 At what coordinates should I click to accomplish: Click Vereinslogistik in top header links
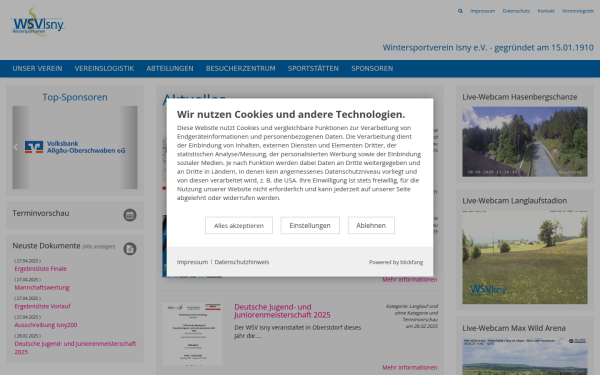coord(578,11)
